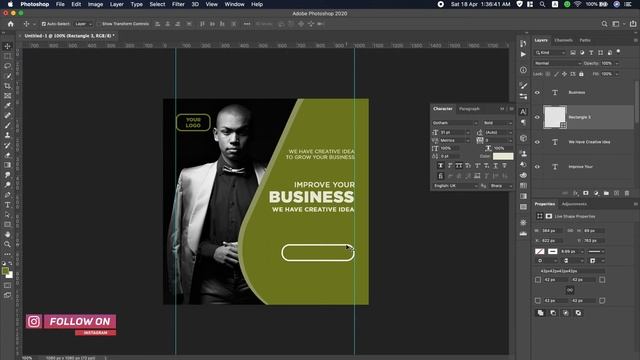Viewport: 640px width, 360px height.
Task: Enable Show Transform Controls checkbox
Action: point(99,24)
